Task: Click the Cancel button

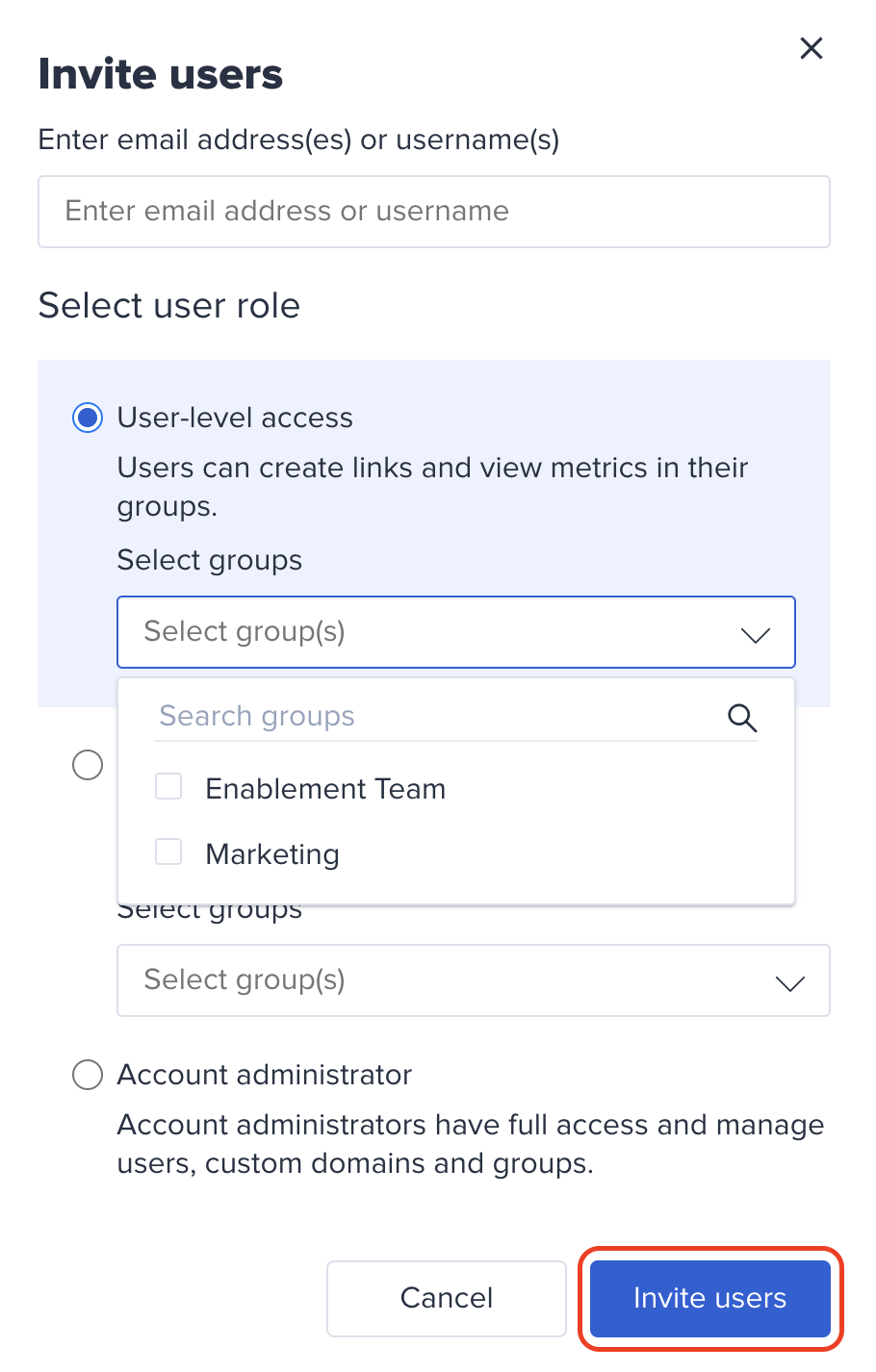Action: (x=447, y=1299)
